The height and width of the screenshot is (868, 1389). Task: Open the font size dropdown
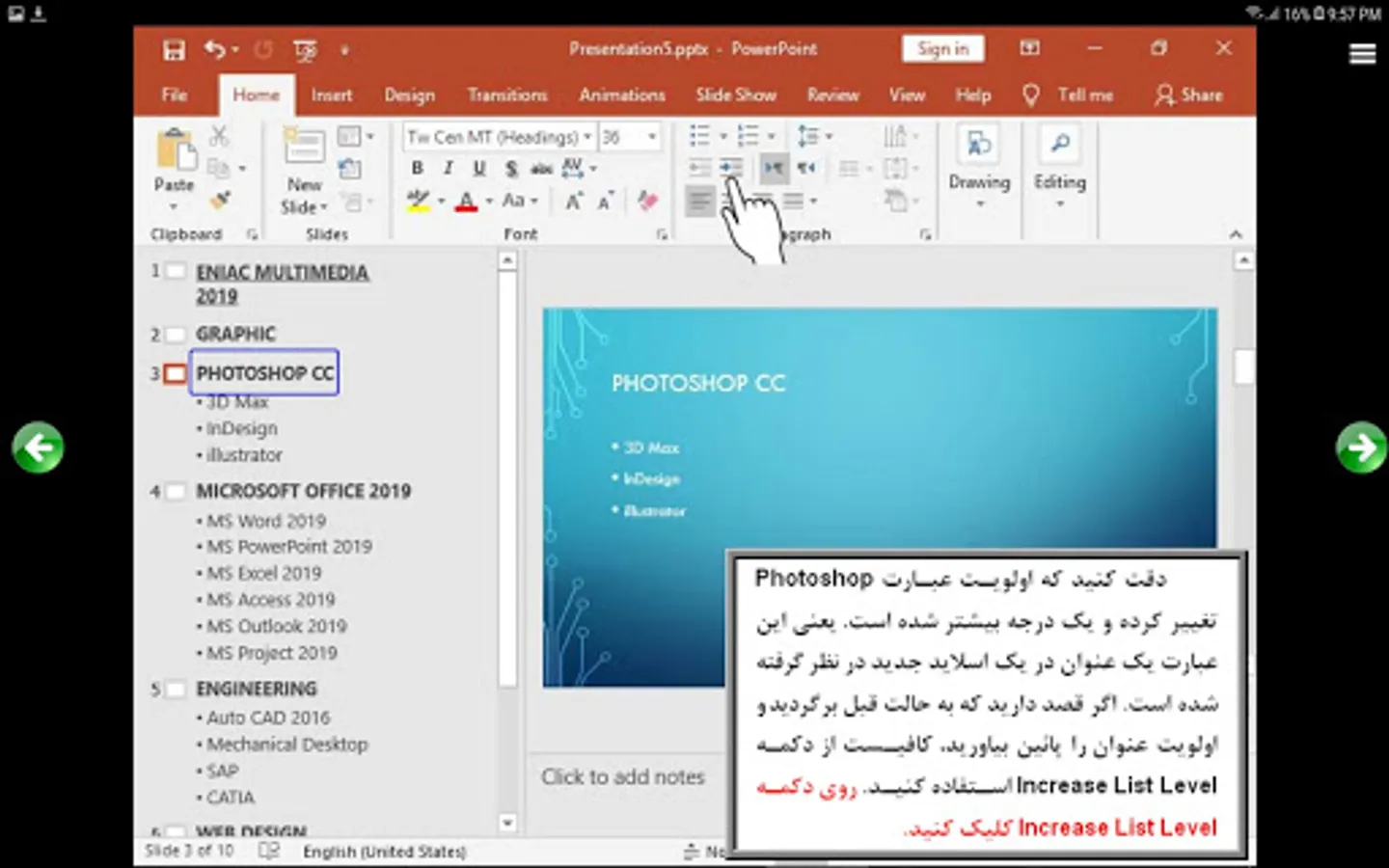(x=652, y=137)
